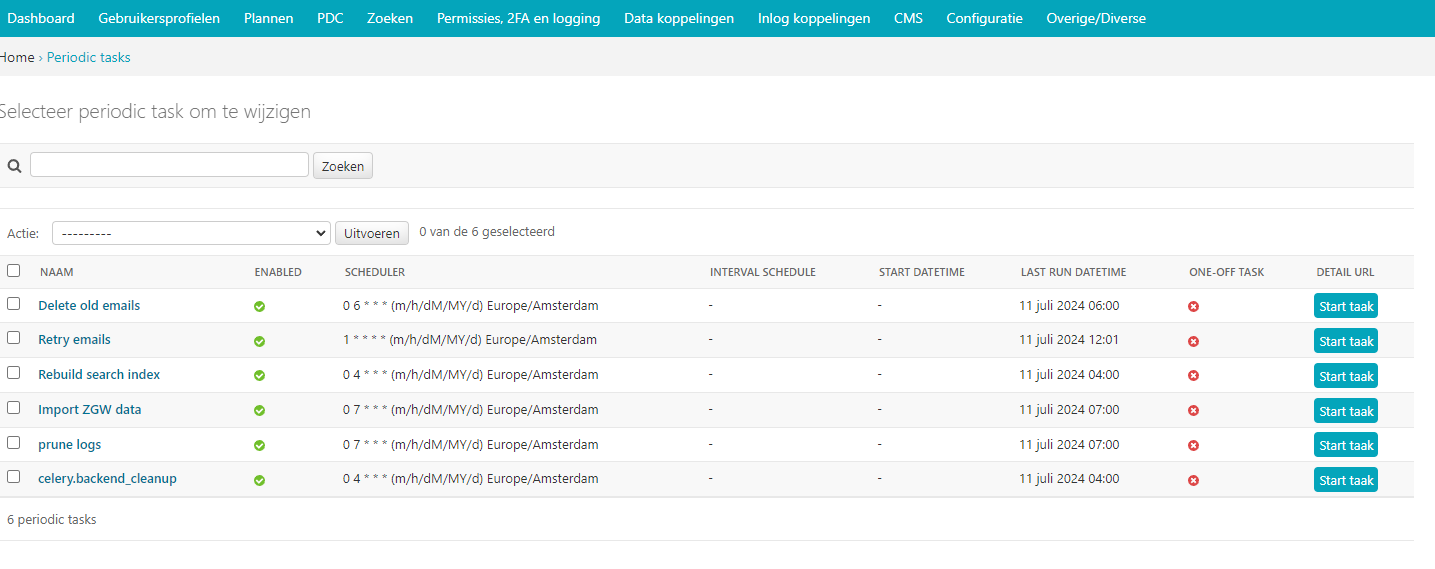The height and width of the screenshot is (569, 1435).
Task: Open the Configuratie menu
Action: coord(984,18)
